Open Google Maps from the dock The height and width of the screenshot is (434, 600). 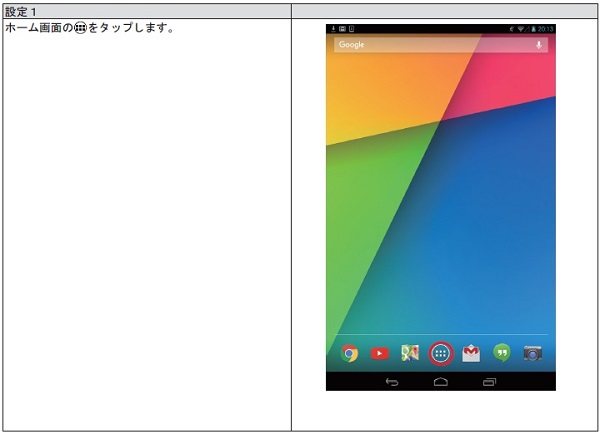[410, 353]
